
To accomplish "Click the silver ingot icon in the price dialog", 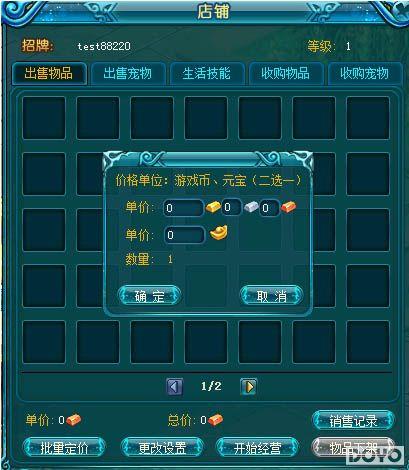I will tap(251, 207).
